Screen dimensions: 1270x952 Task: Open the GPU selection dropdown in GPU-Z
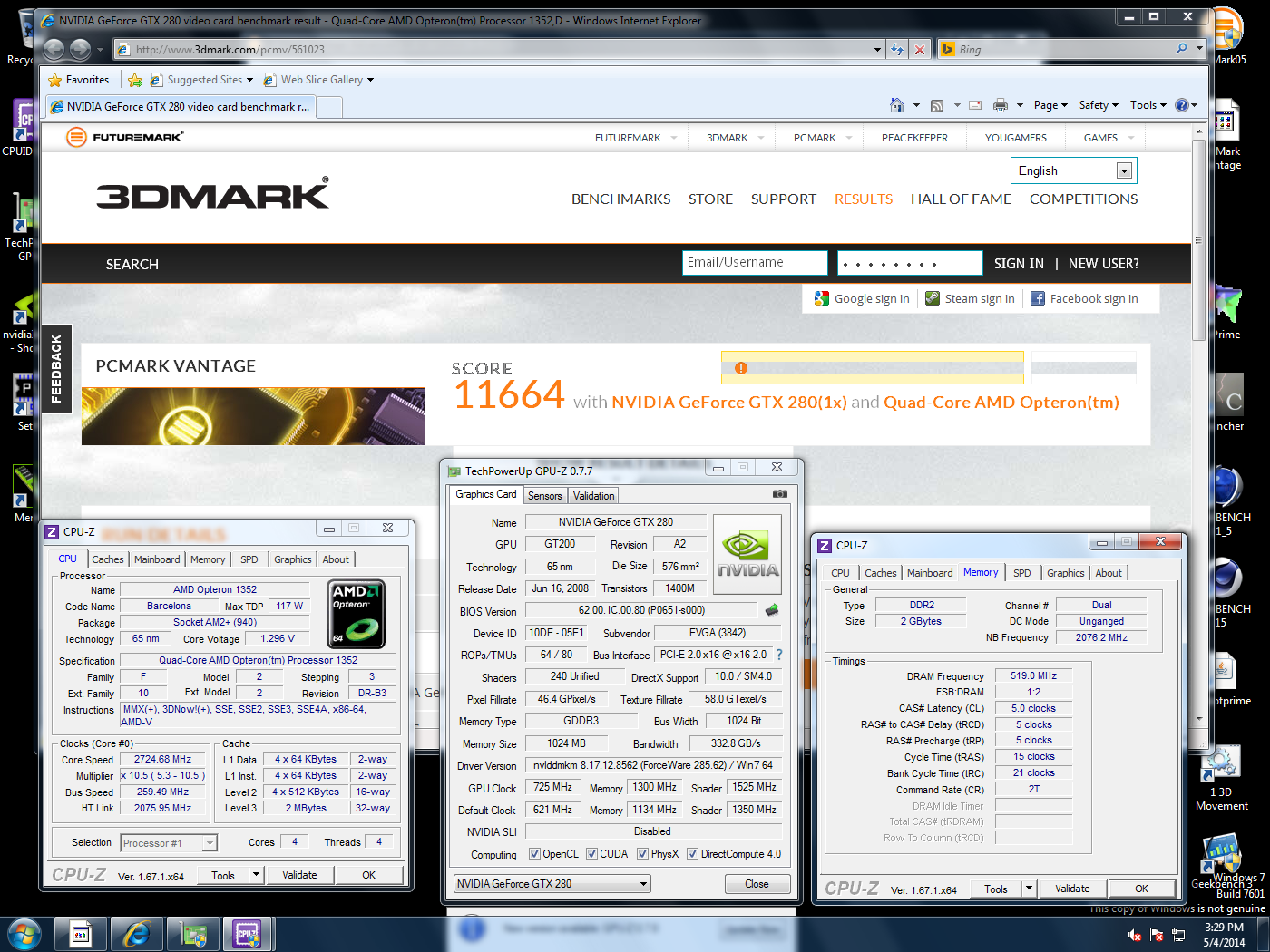click(x=552, y=884)
